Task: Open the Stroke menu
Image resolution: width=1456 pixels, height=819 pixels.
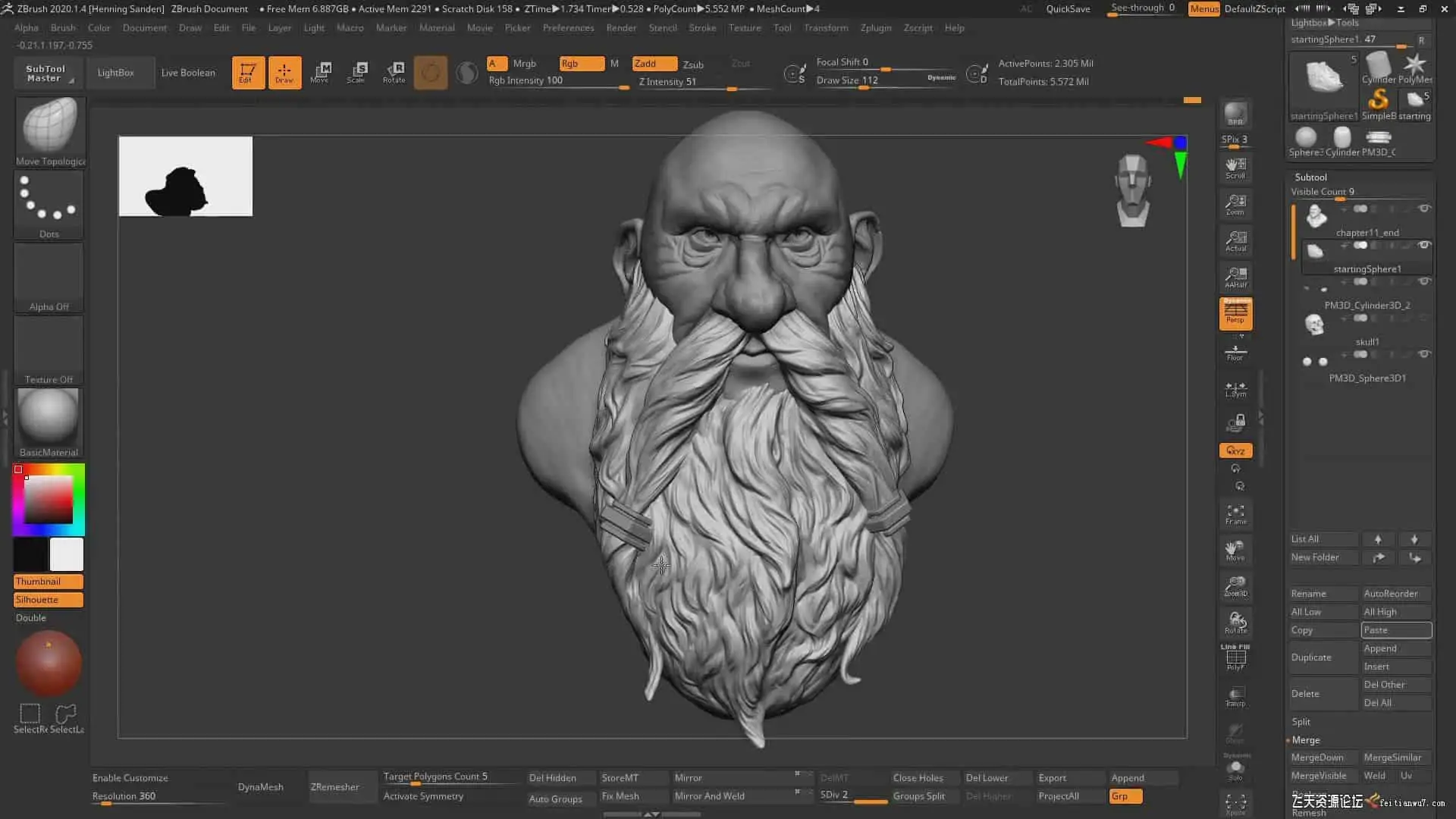Action: (x=701, y=27)
